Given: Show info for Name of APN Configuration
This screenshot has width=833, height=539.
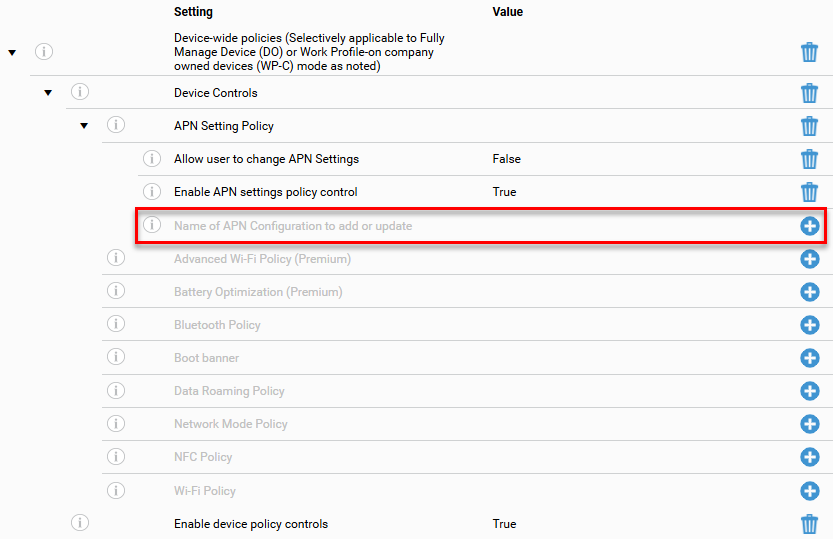Looking at the screenshot, I should (152, 225).
